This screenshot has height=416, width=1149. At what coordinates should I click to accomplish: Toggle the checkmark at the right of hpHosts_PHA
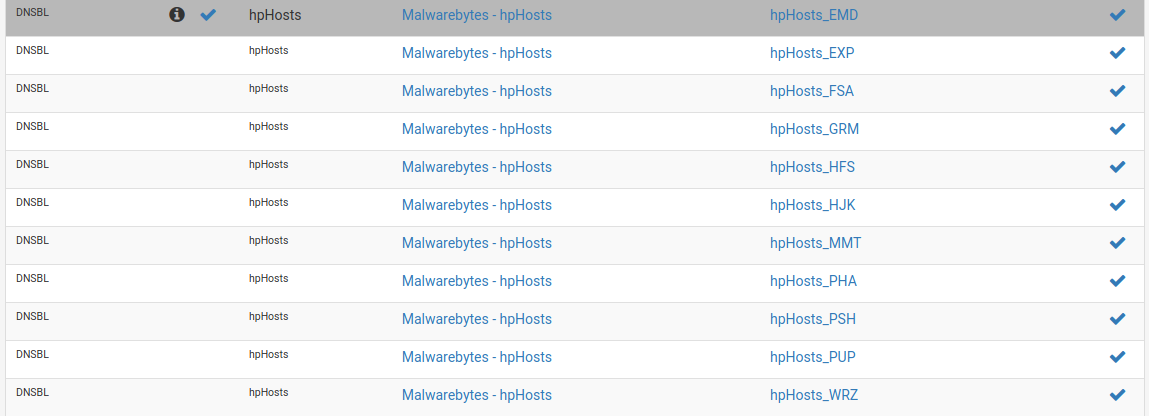(1117, 281)
